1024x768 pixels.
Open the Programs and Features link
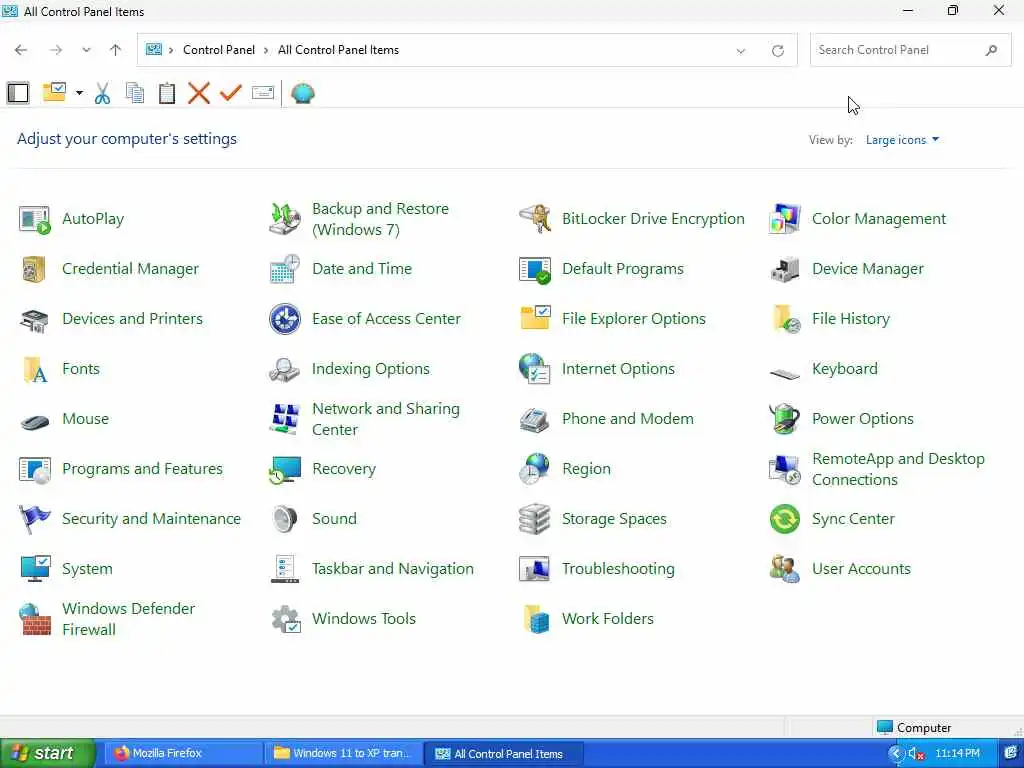coord(142,469)
